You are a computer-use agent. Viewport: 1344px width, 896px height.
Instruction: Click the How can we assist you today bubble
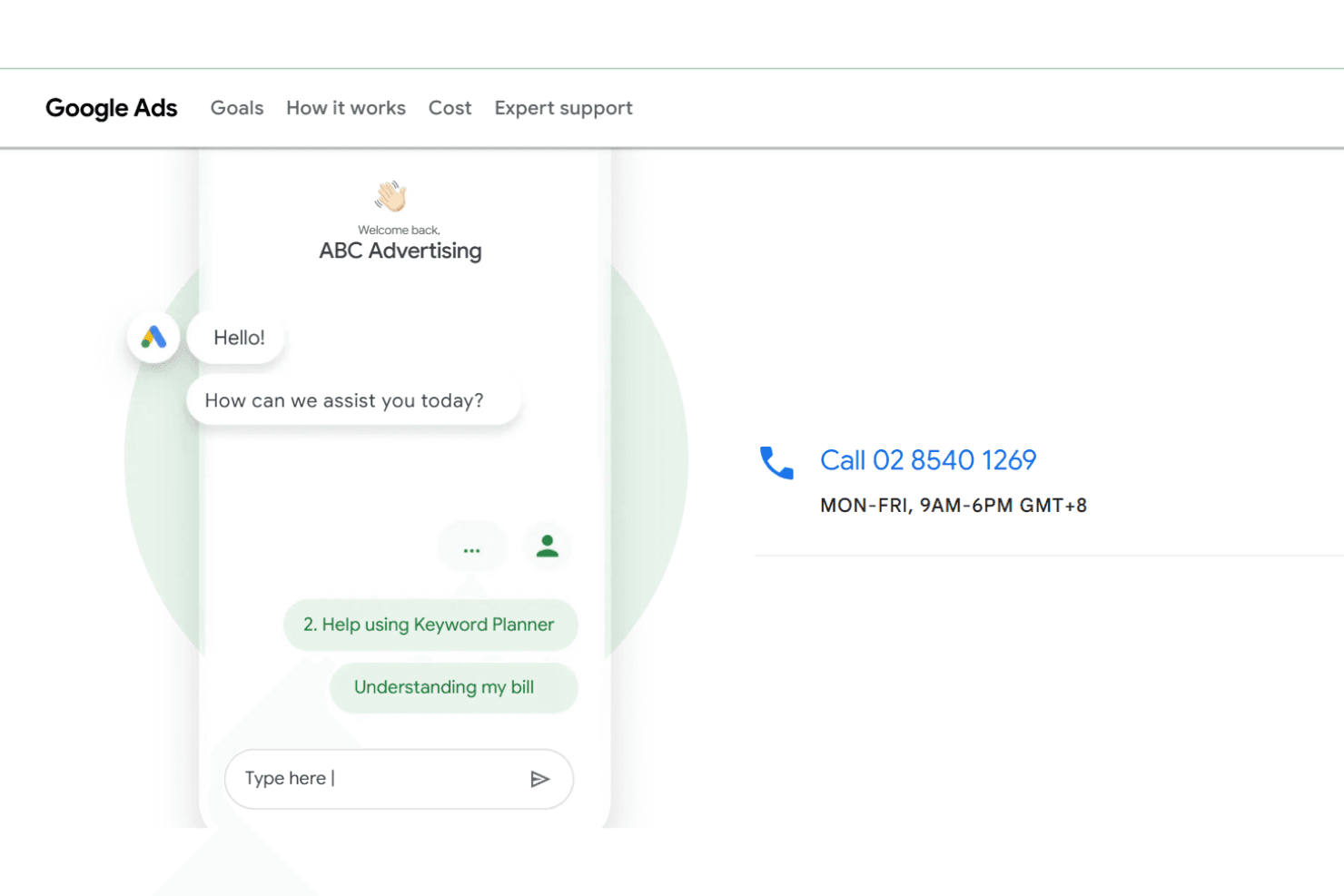click(x=352, y=400)
